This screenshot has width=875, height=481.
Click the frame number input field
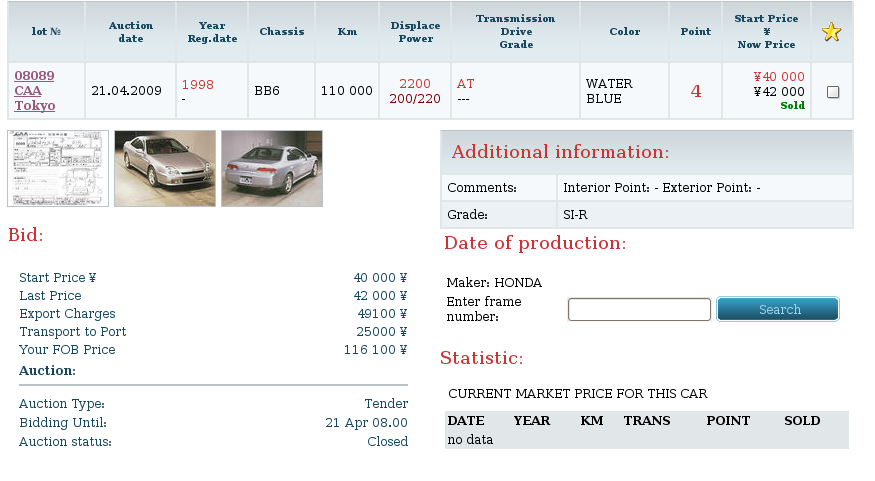point(639,309)
